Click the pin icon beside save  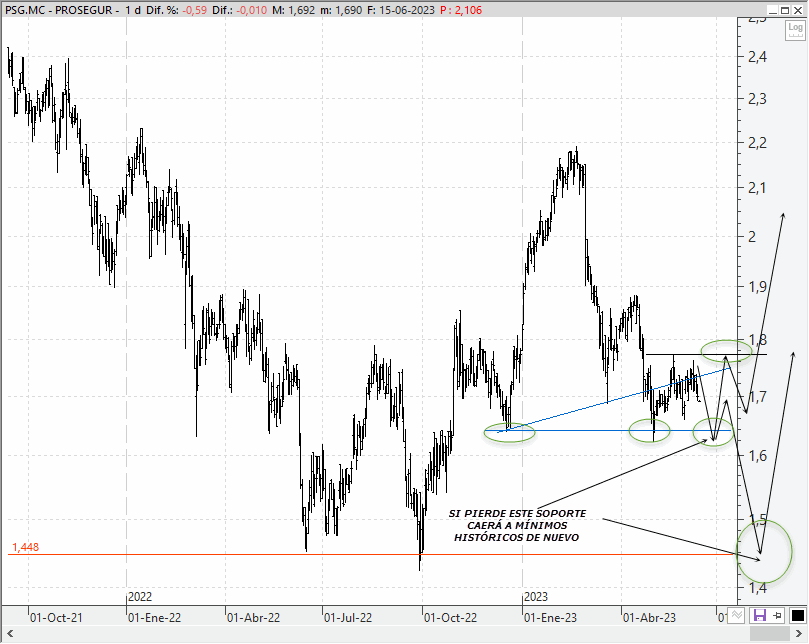point(777,615)
